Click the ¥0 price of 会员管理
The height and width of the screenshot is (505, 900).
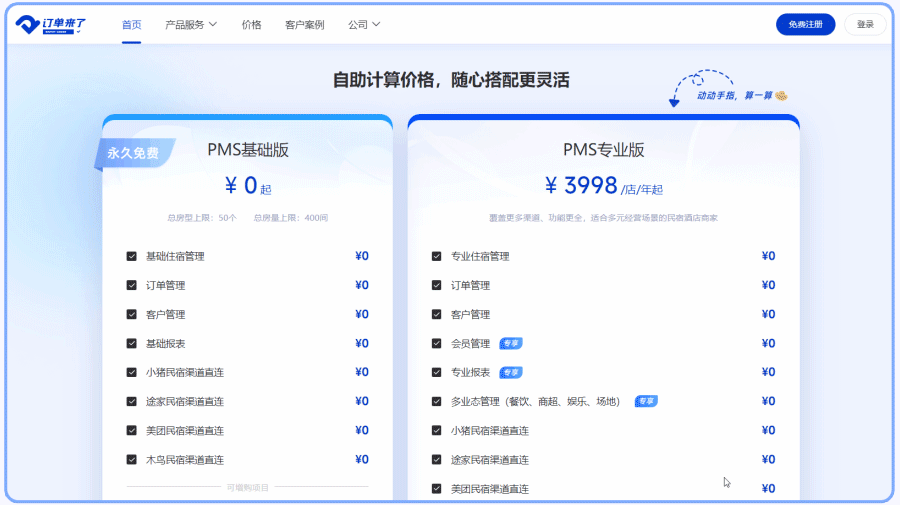768,343
